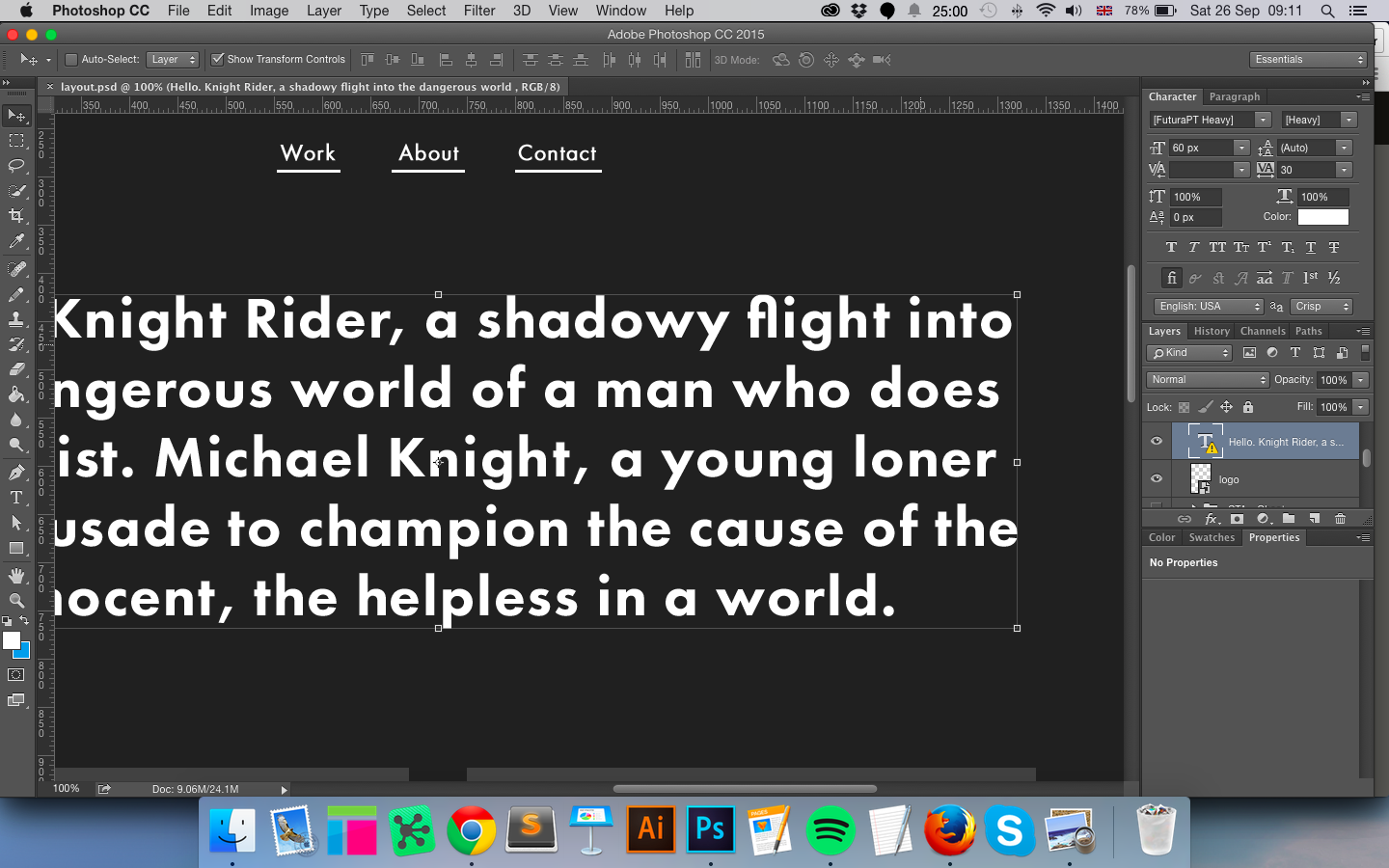Click the white text Color swatch
Screen dimensions: 1389x868
point(1323,217)
